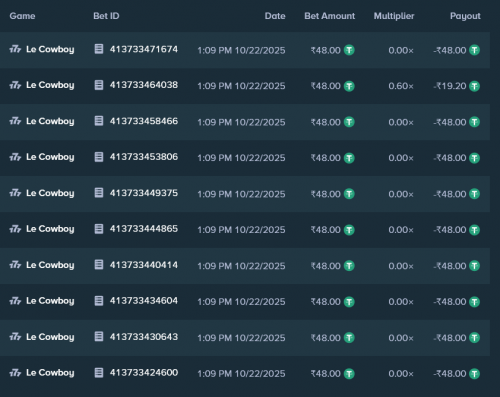The height and width of the screenshot is (397, 500).
Task: Open receipt icon for bet 413733444865
Action: tap(99, 229)
